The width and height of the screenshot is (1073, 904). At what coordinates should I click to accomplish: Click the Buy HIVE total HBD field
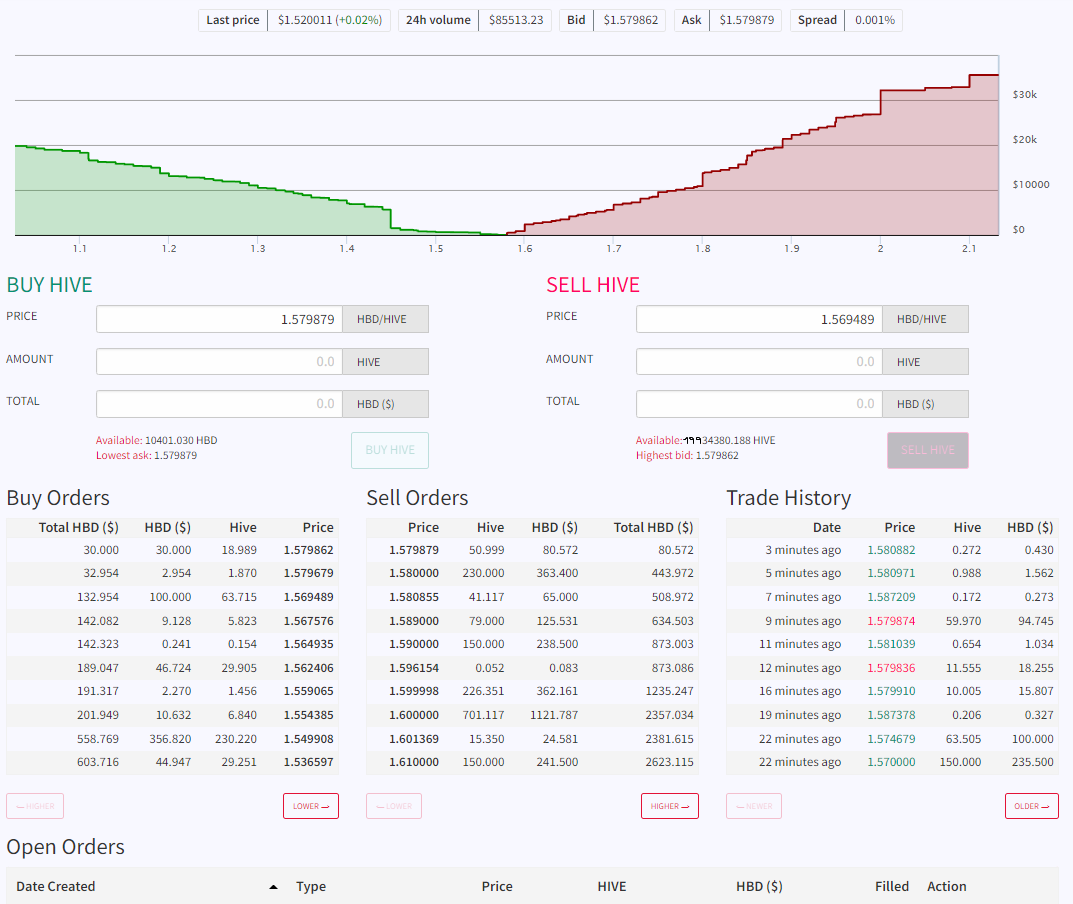(219, 404)
